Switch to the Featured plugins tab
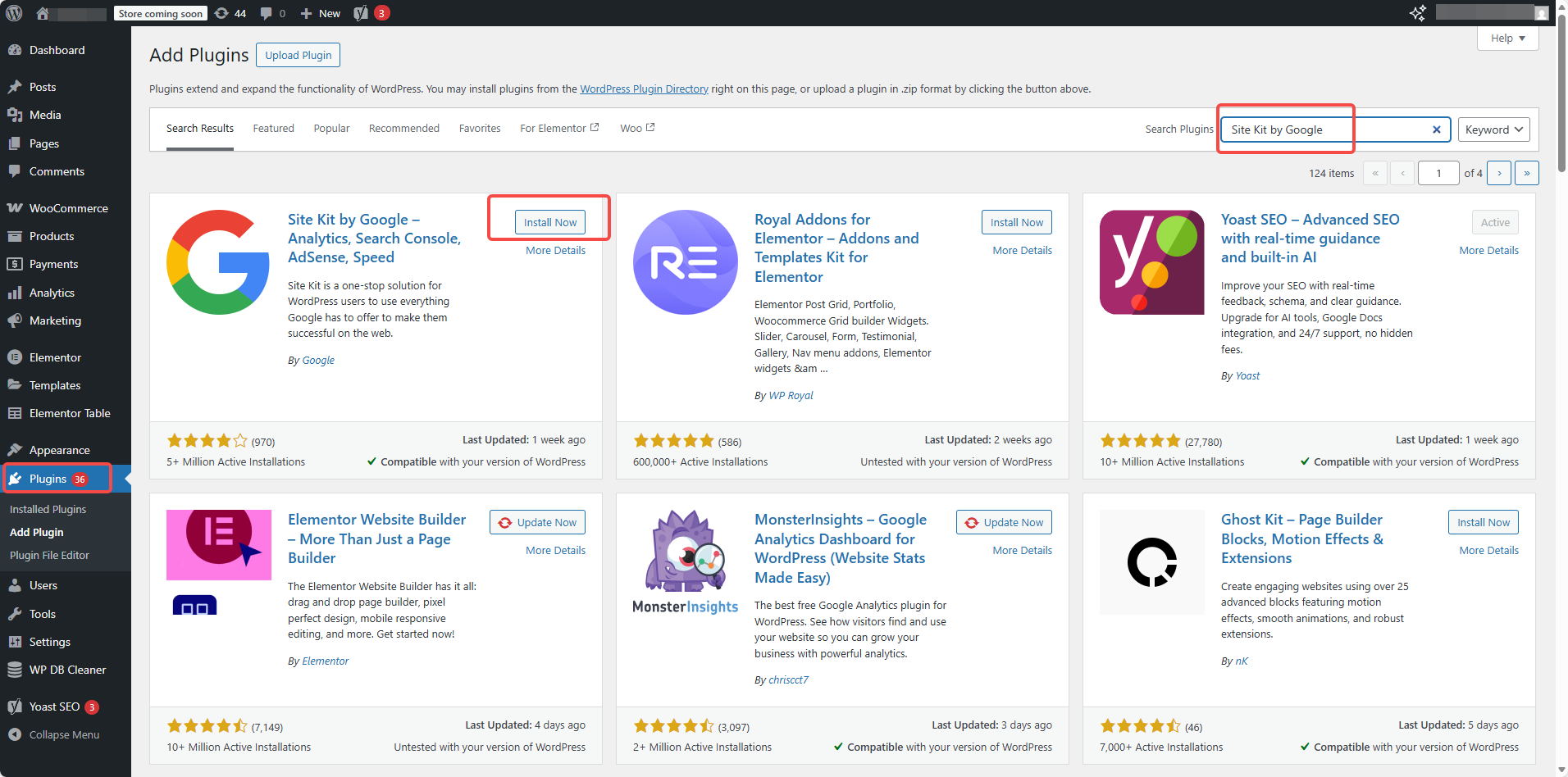1568x777 pixels. pyautogui.click(x=273, y=128)
